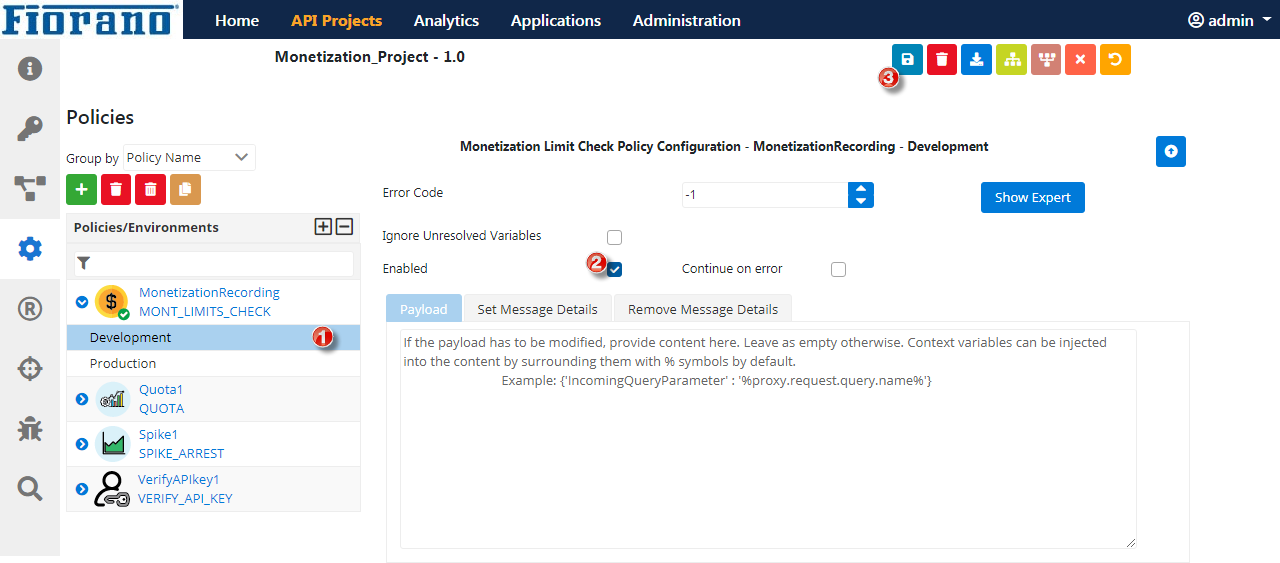Click the save project icon
1280x563 pixels.
point(907,60)
